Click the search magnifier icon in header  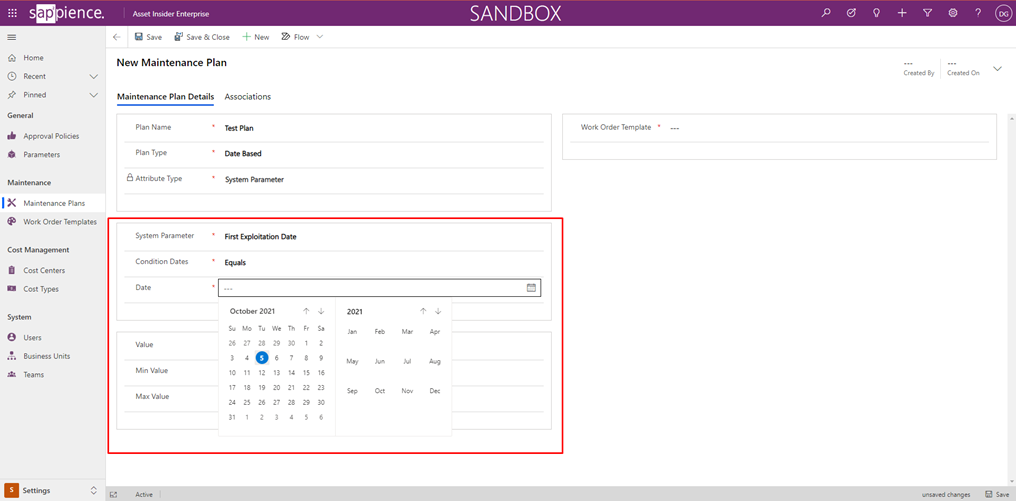coord(826,13)
